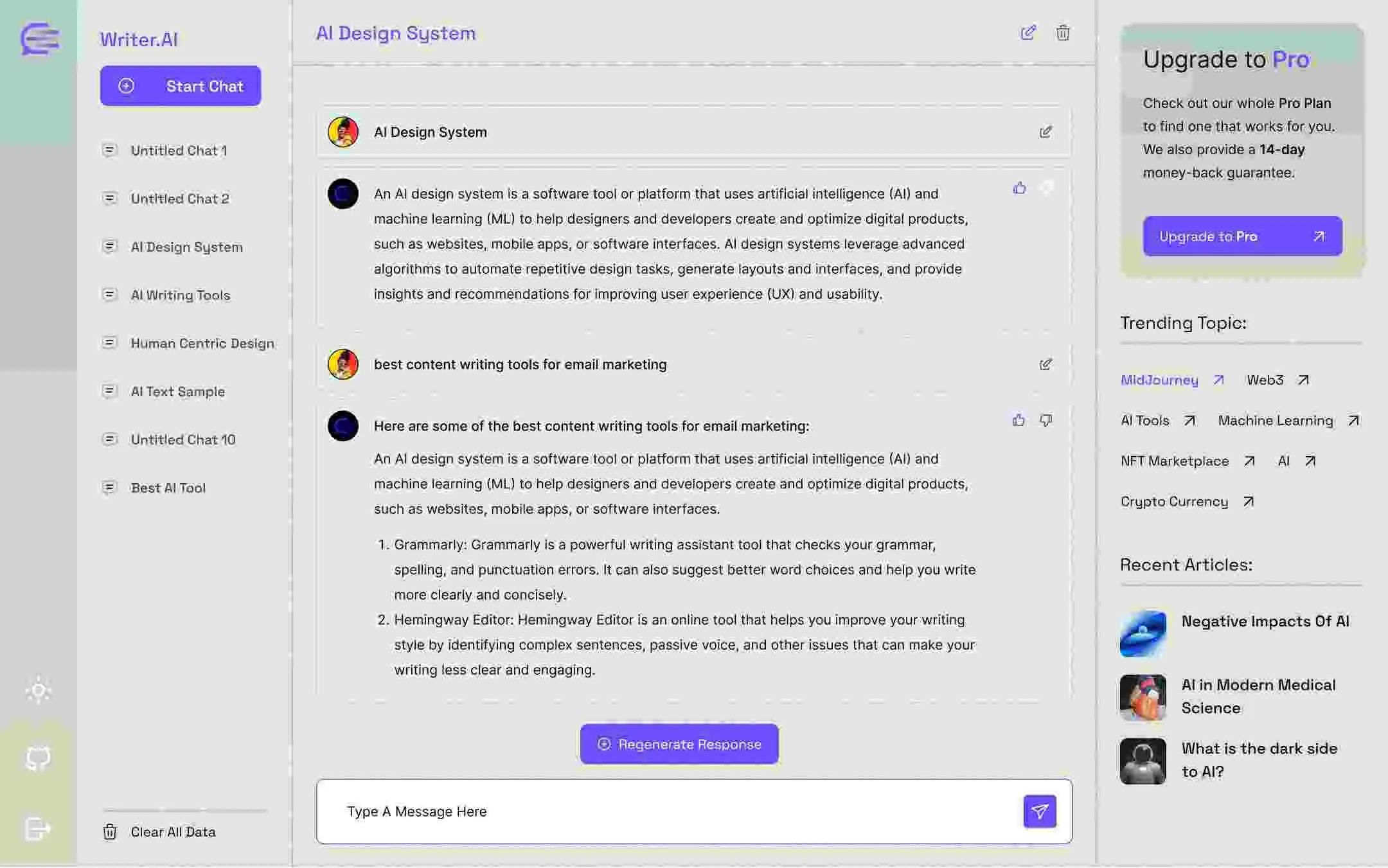Like the first AI response with thumbs up

pos(1019,188)
